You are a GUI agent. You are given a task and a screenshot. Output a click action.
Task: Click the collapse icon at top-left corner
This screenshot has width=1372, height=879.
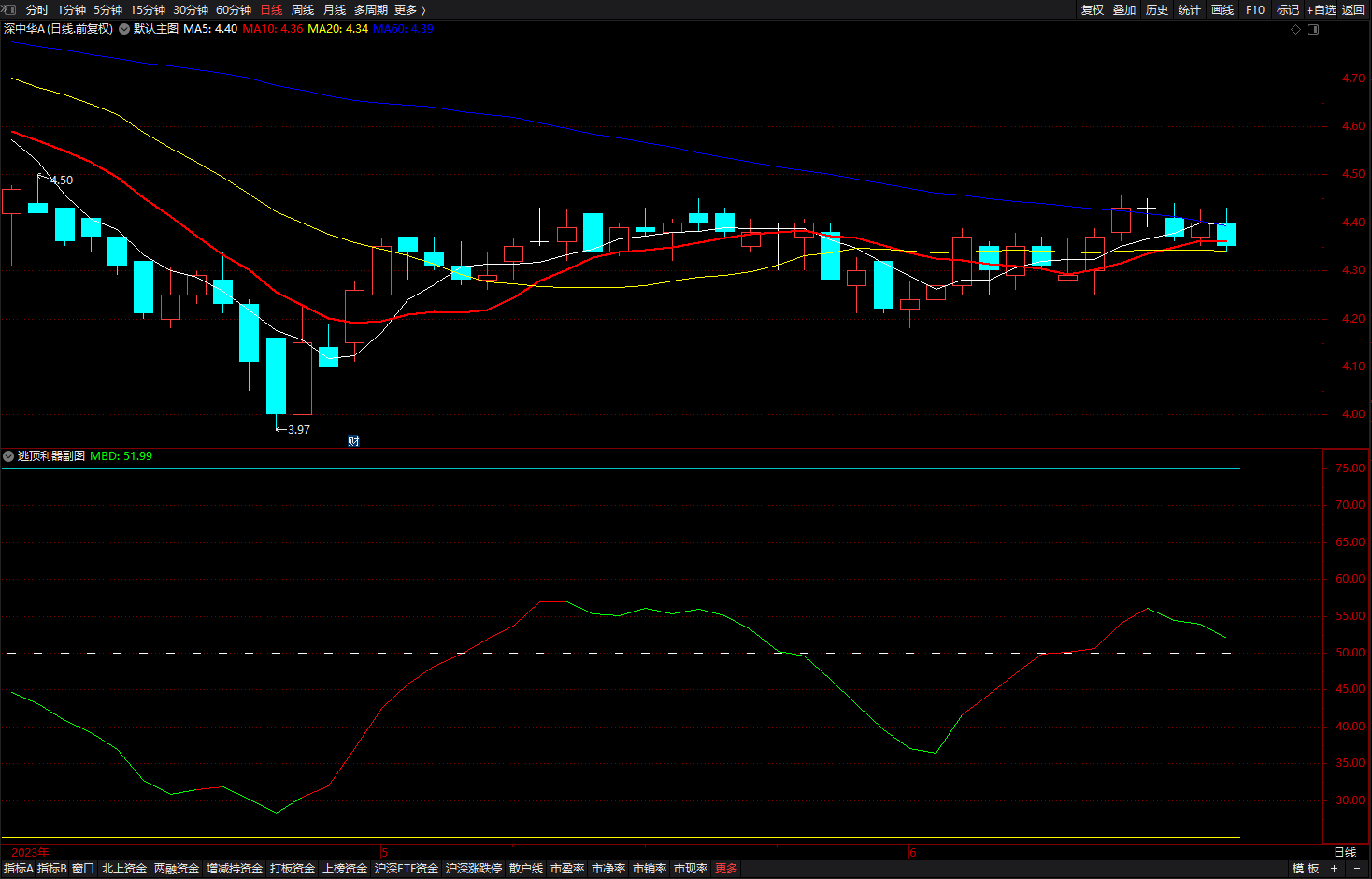pos(8,9)
